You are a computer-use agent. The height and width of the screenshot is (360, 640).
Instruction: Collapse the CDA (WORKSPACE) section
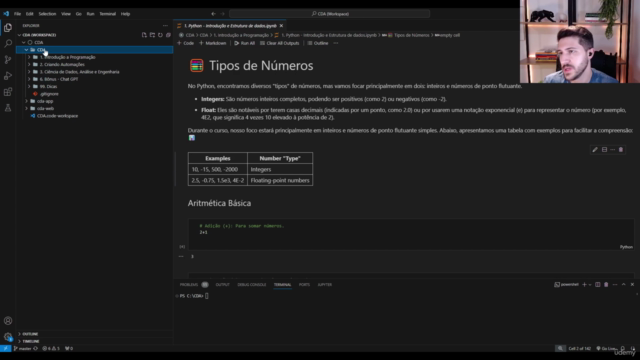20,35
